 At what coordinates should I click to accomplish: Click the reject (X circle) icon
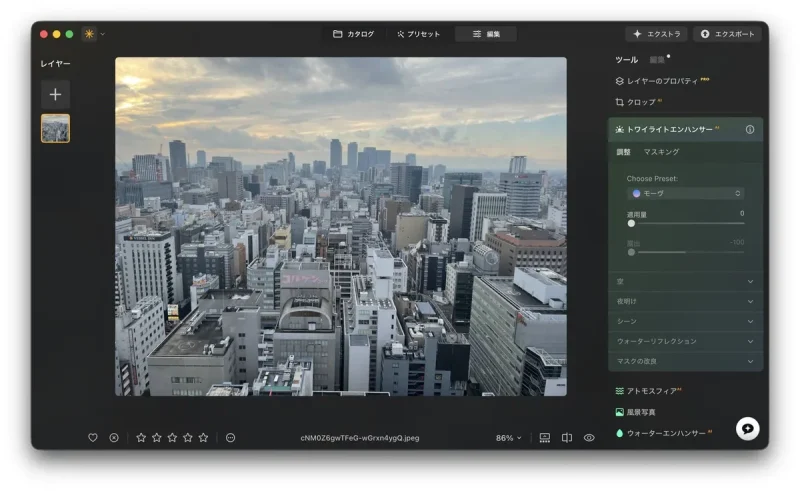pyautogui.click(x=114, y=438)
